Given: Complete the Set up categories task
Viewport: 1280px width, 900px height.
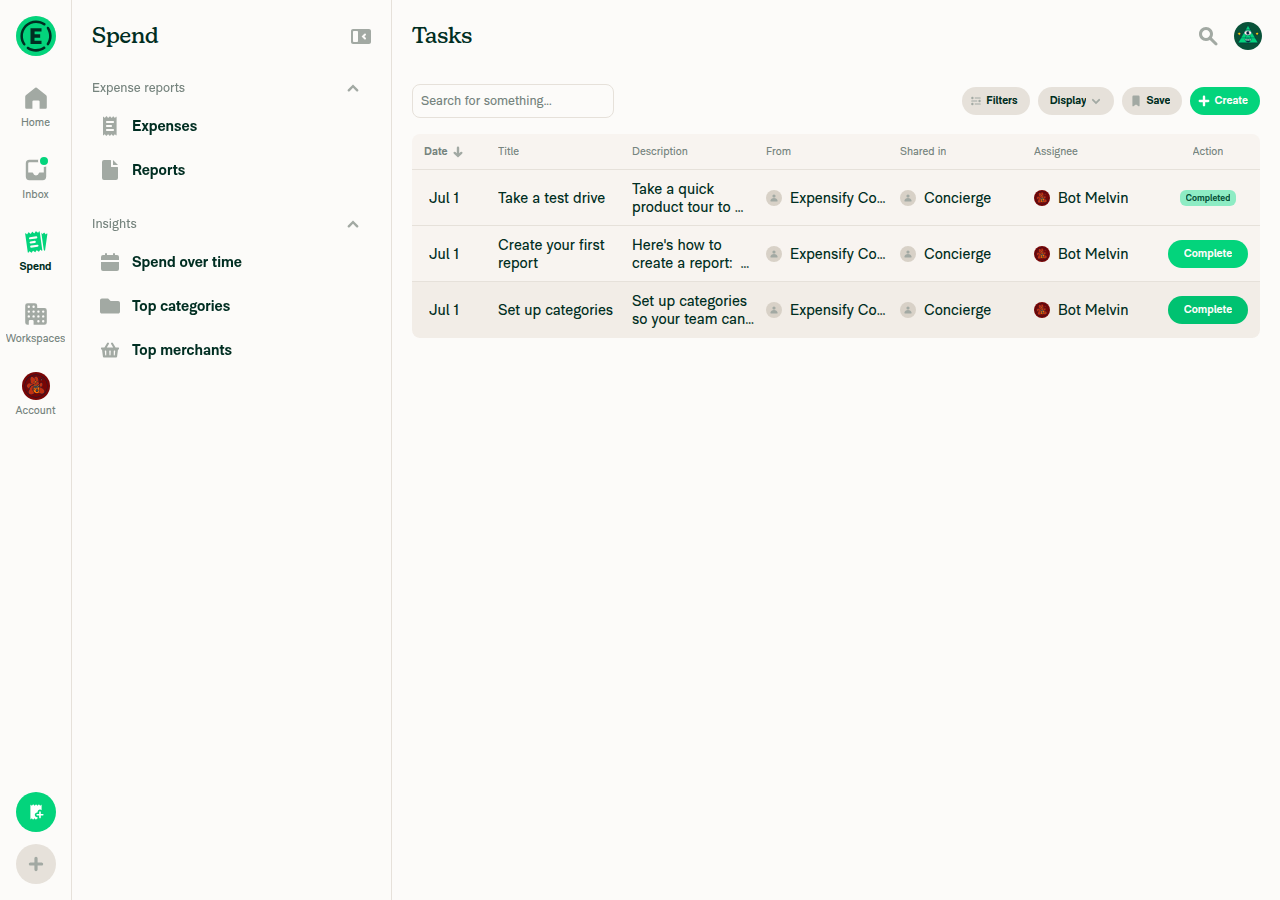Looking at the screenshot, I should point(1208,310).
